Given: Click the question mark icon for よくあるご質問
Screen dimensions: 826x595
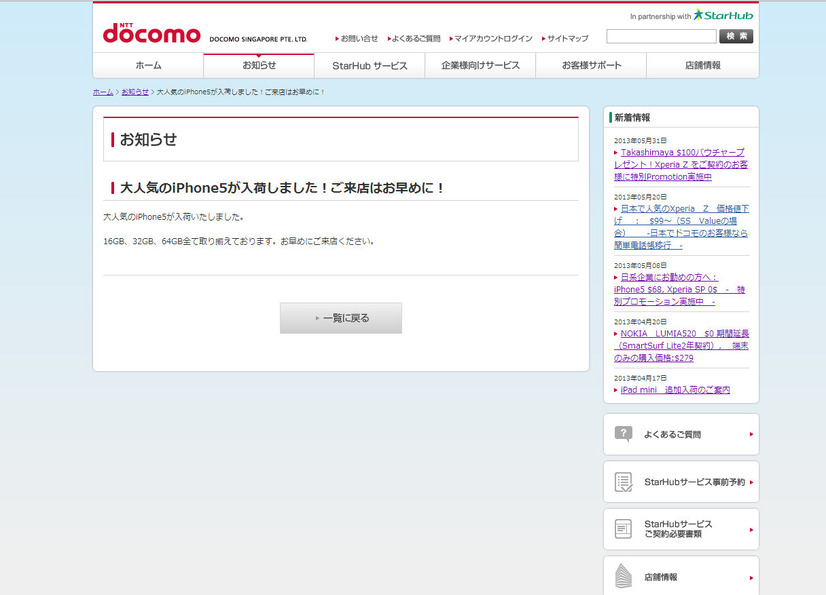Looking at the screenshot, I should (x=623, y=434).
